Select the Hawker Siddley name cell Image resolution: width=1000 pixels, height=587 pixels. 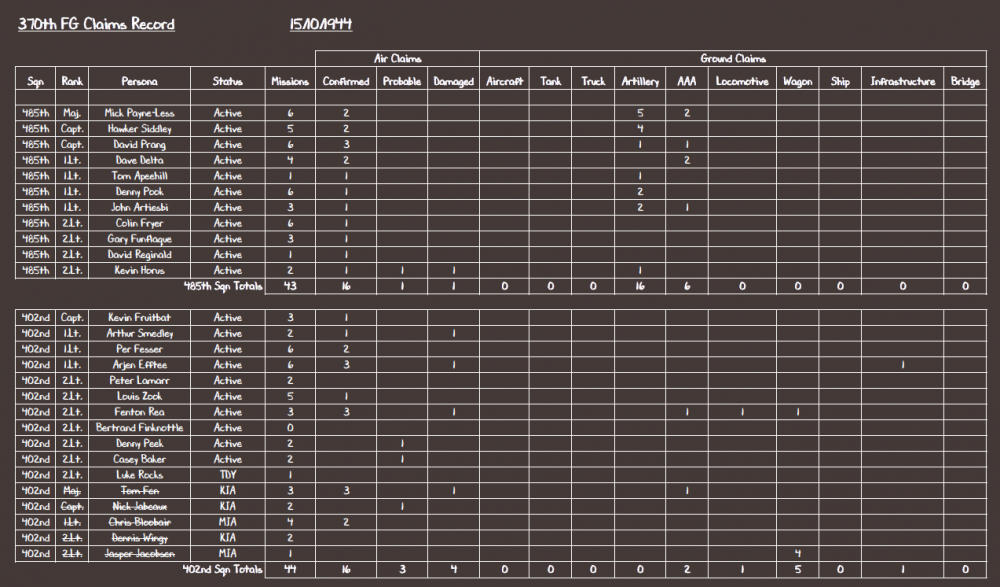click(x=139, y=129)
